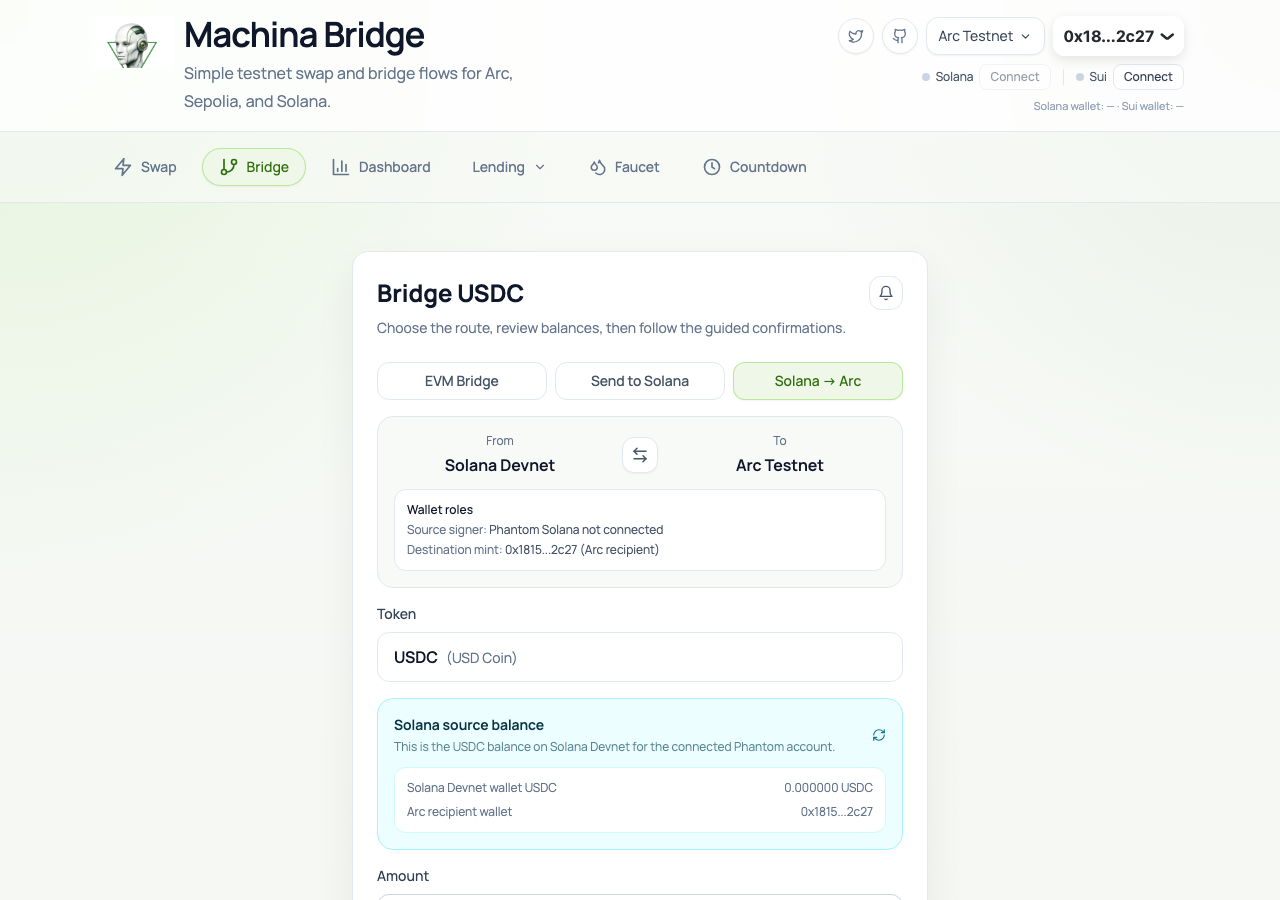Connect the Solana wallet

(x=1015, y=77)
